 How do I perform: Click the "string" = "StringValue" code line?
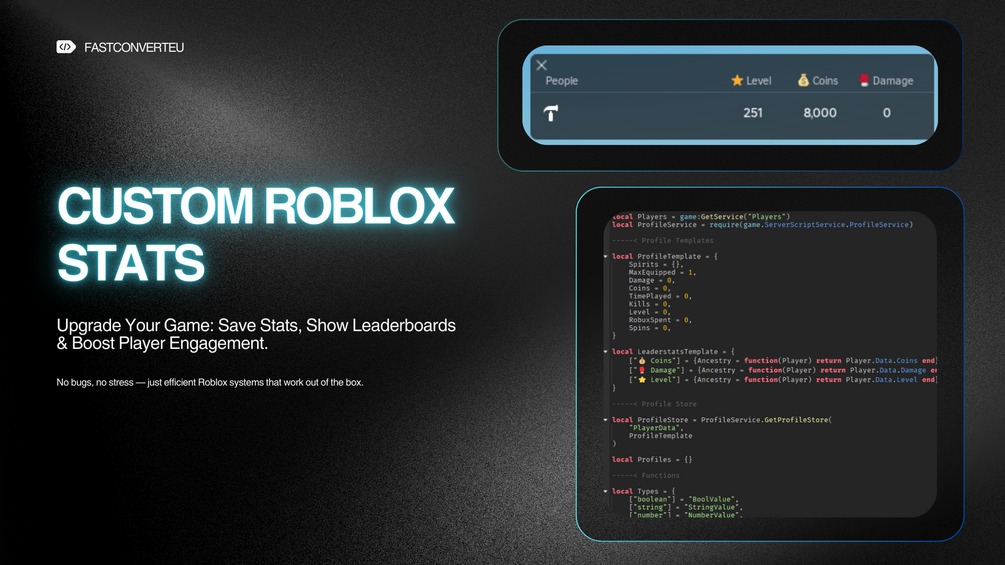click(x=686, y=507)
